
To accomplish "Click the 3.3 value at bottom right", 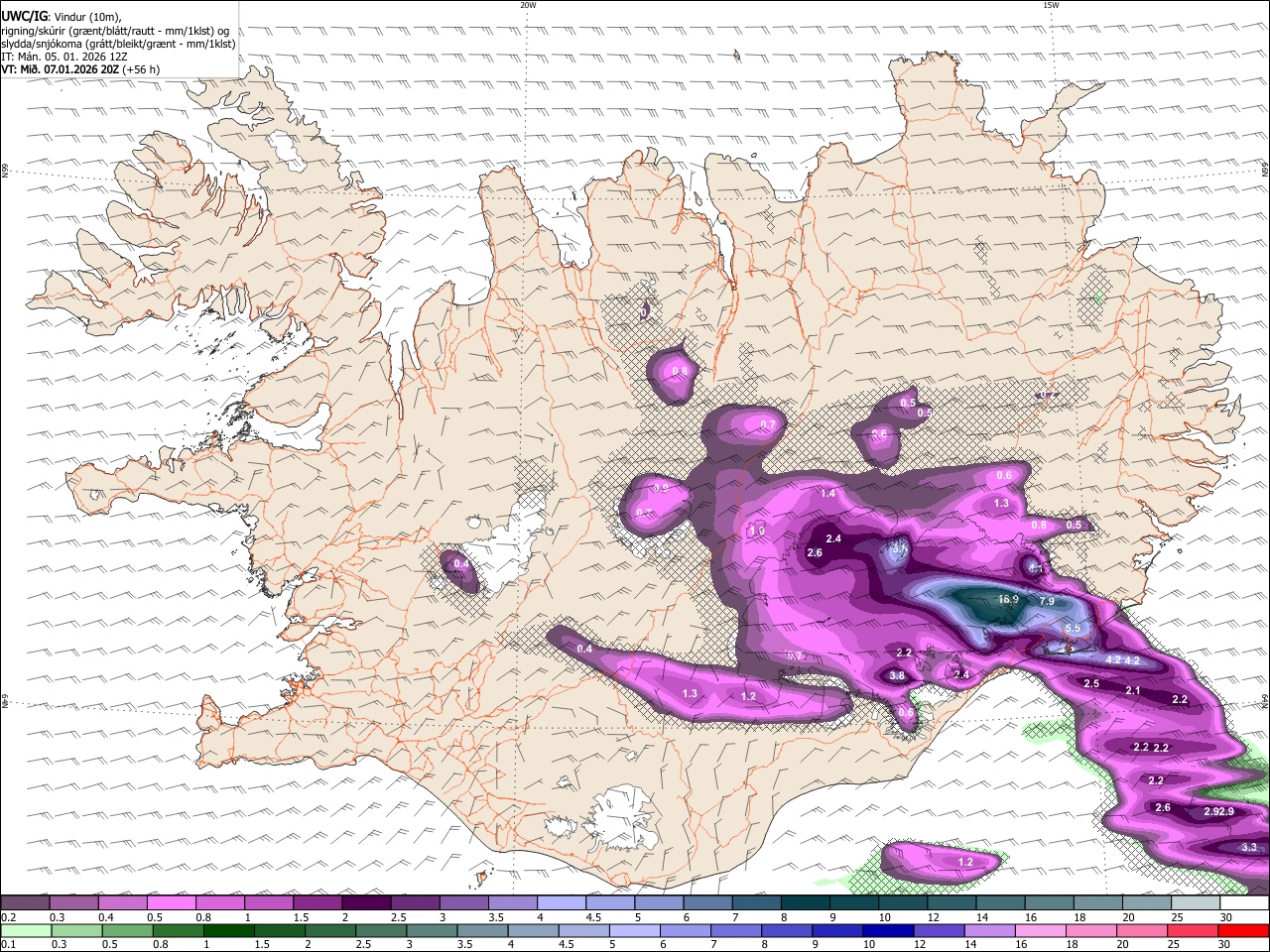I will point(1249,848).
